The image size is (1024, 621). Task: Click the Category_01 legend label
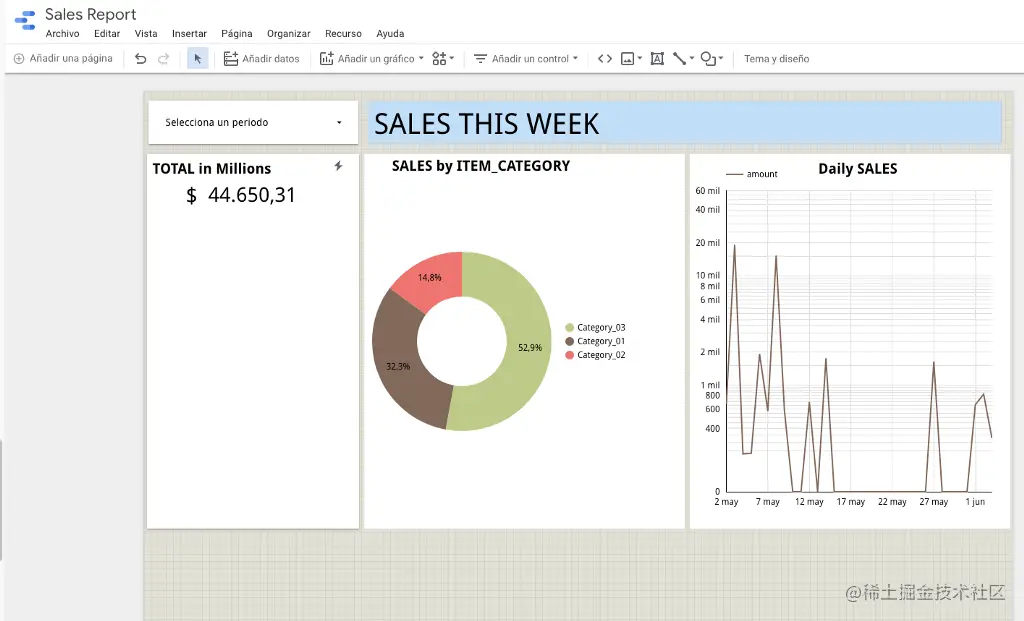601,342
